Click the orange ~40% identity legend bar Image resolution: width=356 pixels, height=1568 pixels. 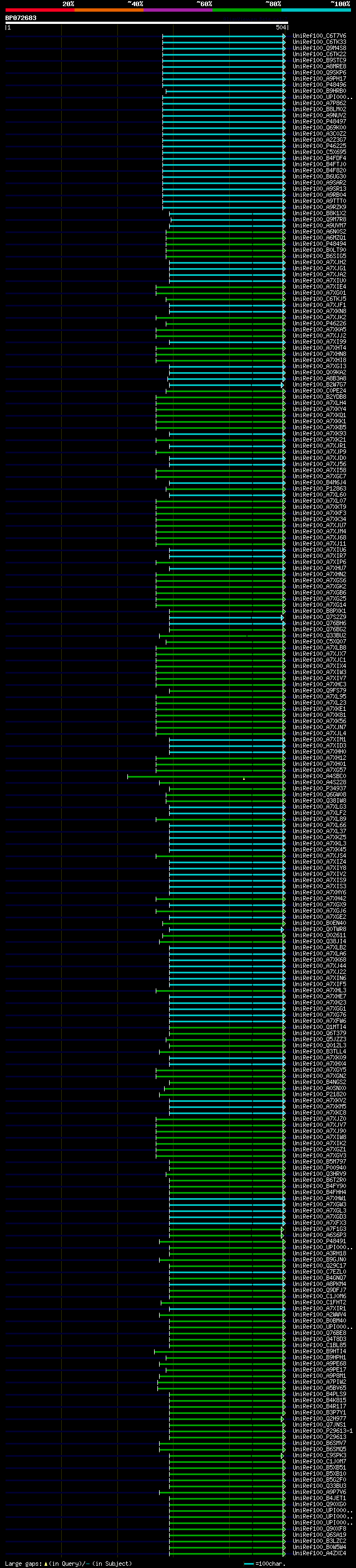109,10
